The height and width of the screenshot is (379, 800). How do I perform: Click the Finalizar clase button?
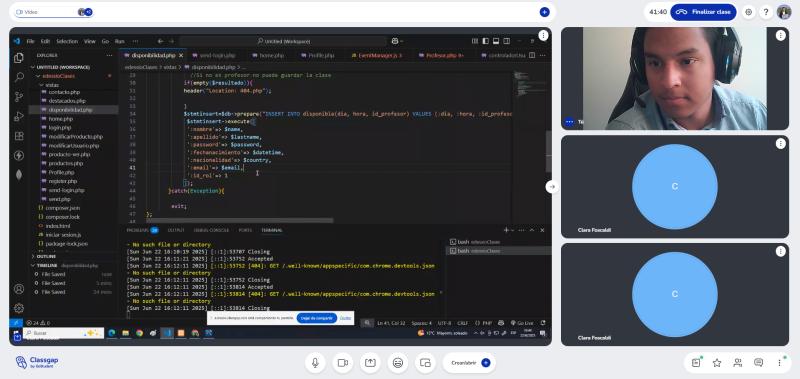(x=703, y=12)
